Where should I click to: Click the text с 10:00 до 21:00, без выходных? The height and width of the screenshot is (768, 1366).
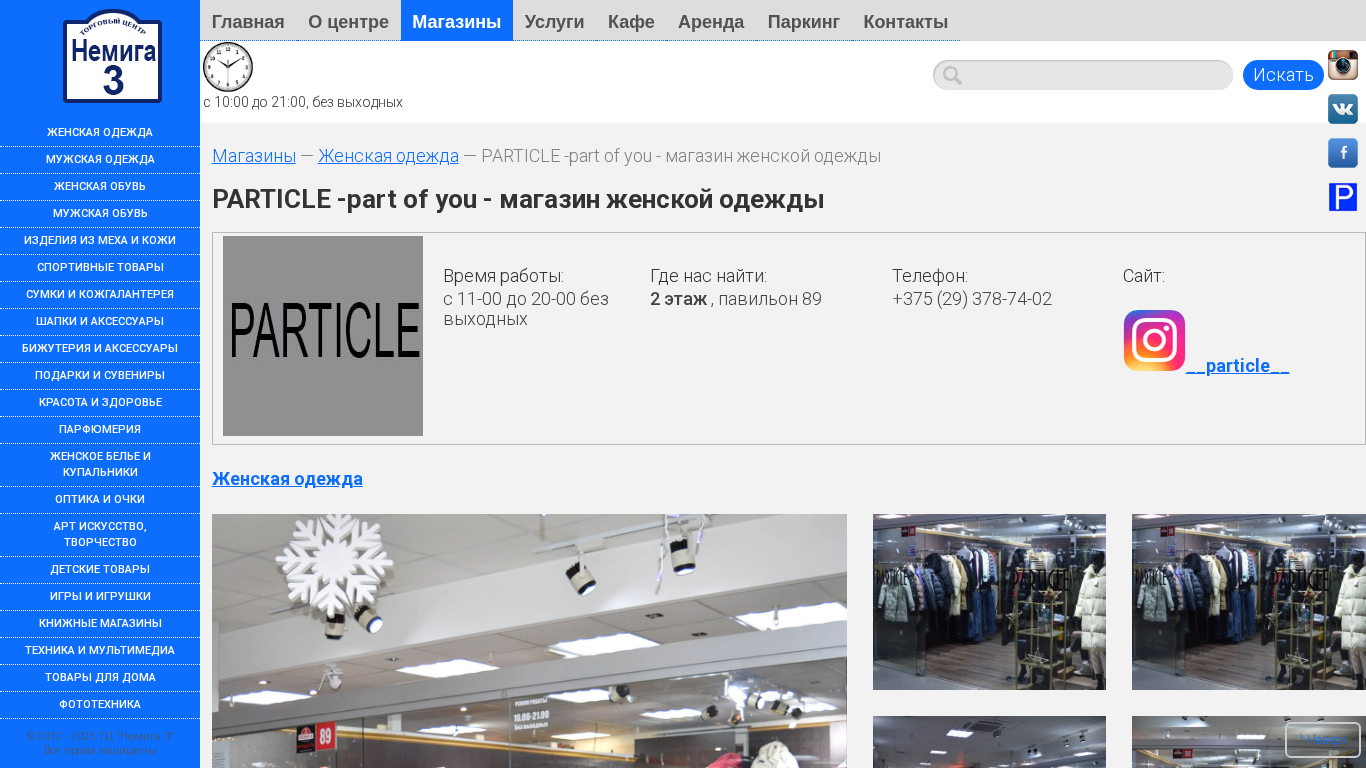[x=303, y=102]
